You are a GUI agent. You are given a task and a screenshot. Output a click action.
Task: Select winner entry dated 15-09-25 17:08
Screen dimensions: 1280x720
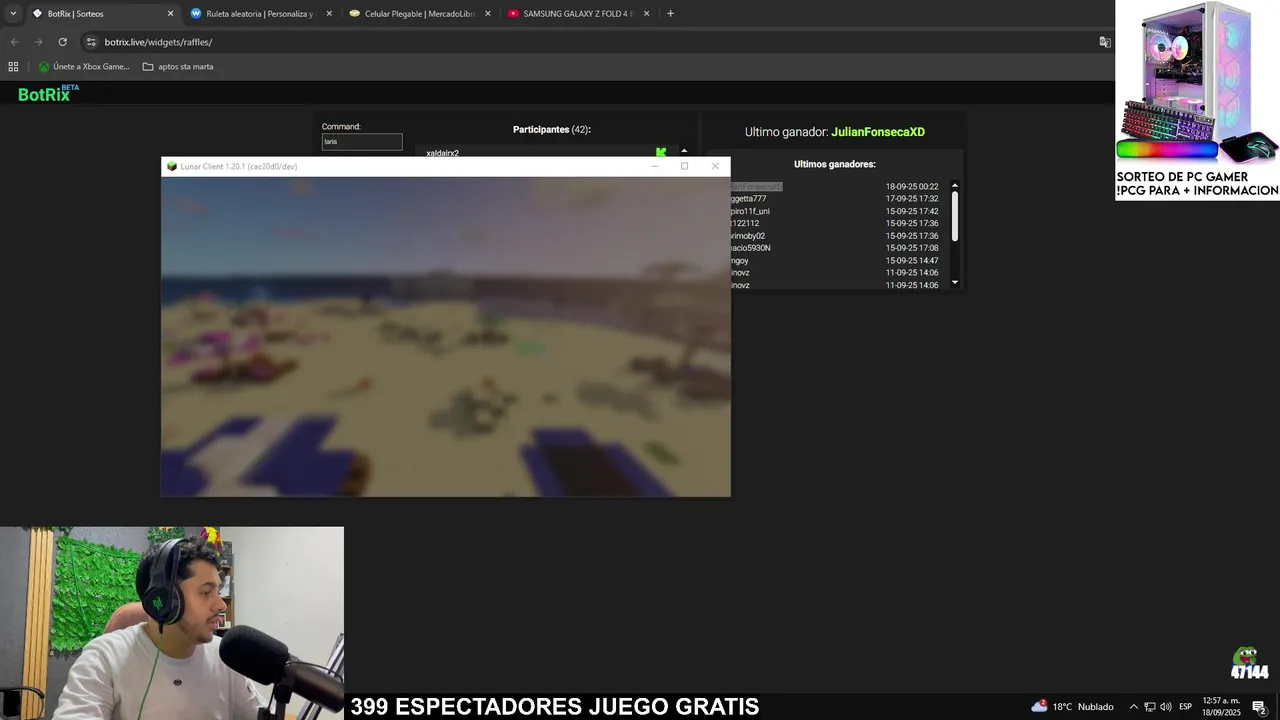[x=835, y=248]
